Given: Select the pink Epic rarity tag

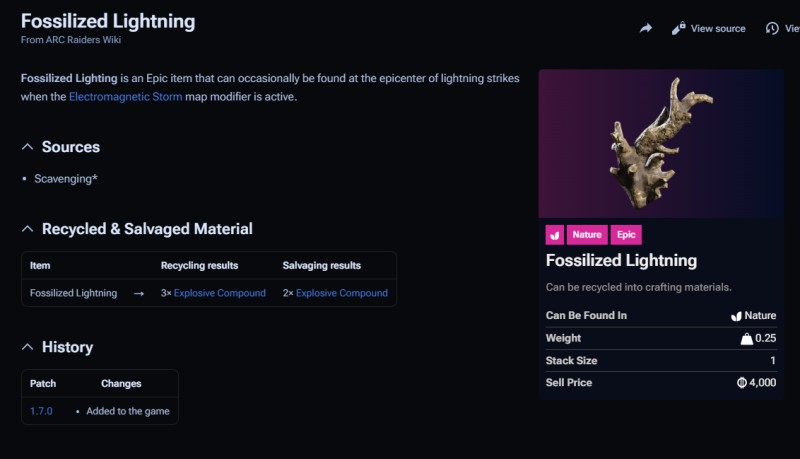Looking at the screenshot, I should click(x=626, y=235).
